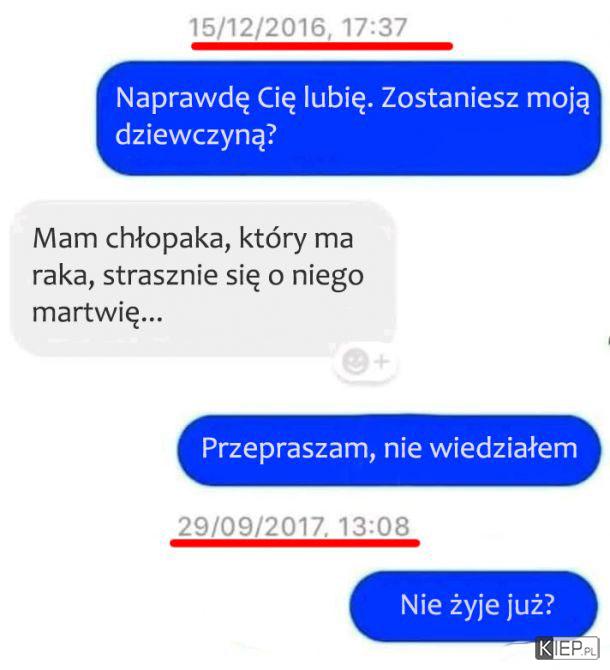
Task: Click the word 'dziewczyną?' in first message
Action: [x=195, y=136]
